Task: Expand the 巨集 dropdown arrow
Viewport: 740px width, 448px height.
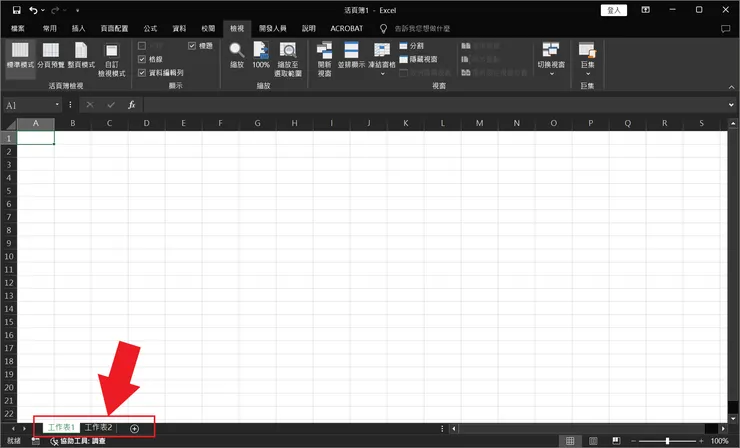Action: 588,74
